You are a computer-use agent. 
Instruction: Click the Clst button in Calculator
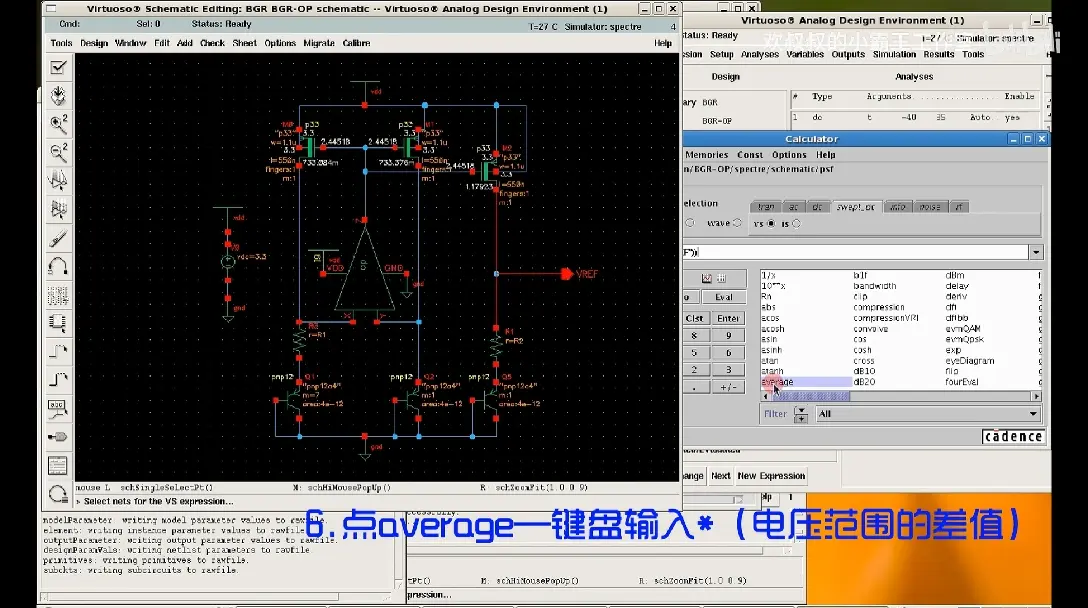pyautogui.click(x=695, y=319)
